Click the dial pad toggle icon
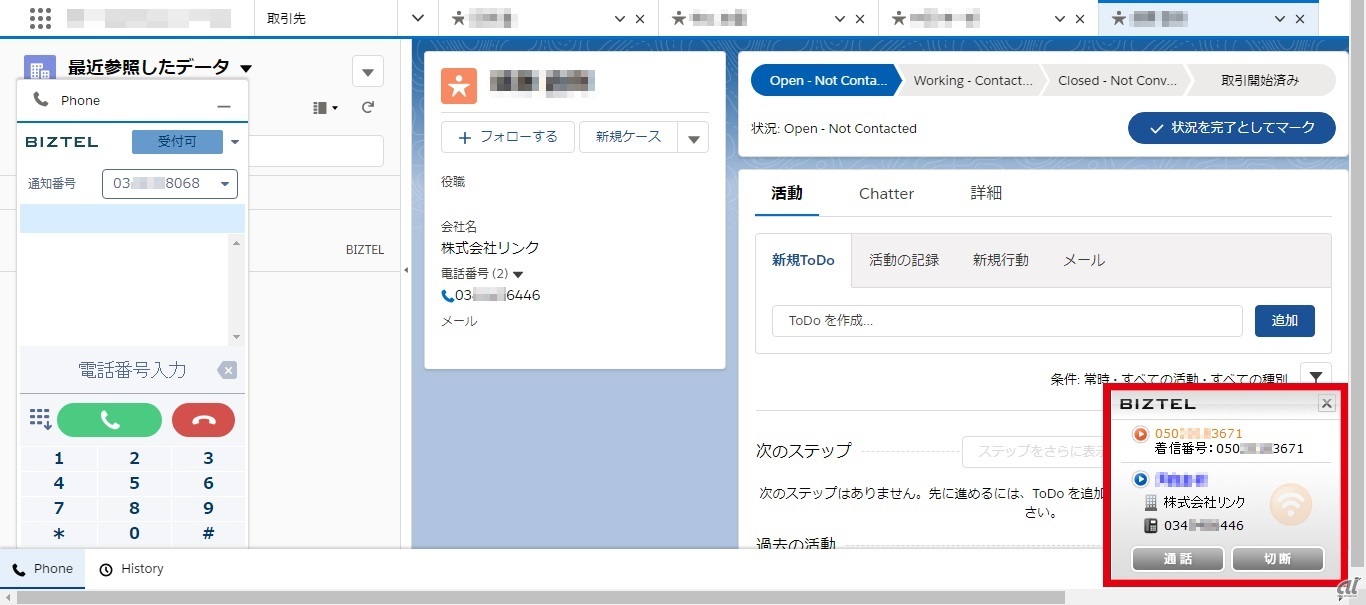1366x605 pixels. 40,419
